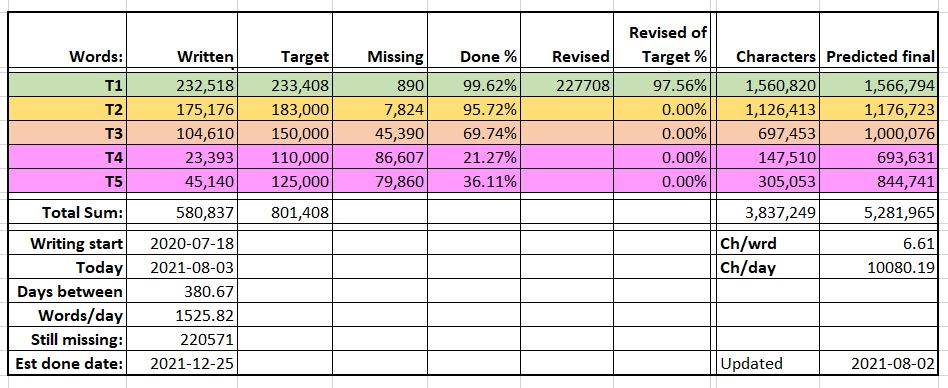
Task: Click the T3 Target cell 150,000
Action: pos(284,133)
